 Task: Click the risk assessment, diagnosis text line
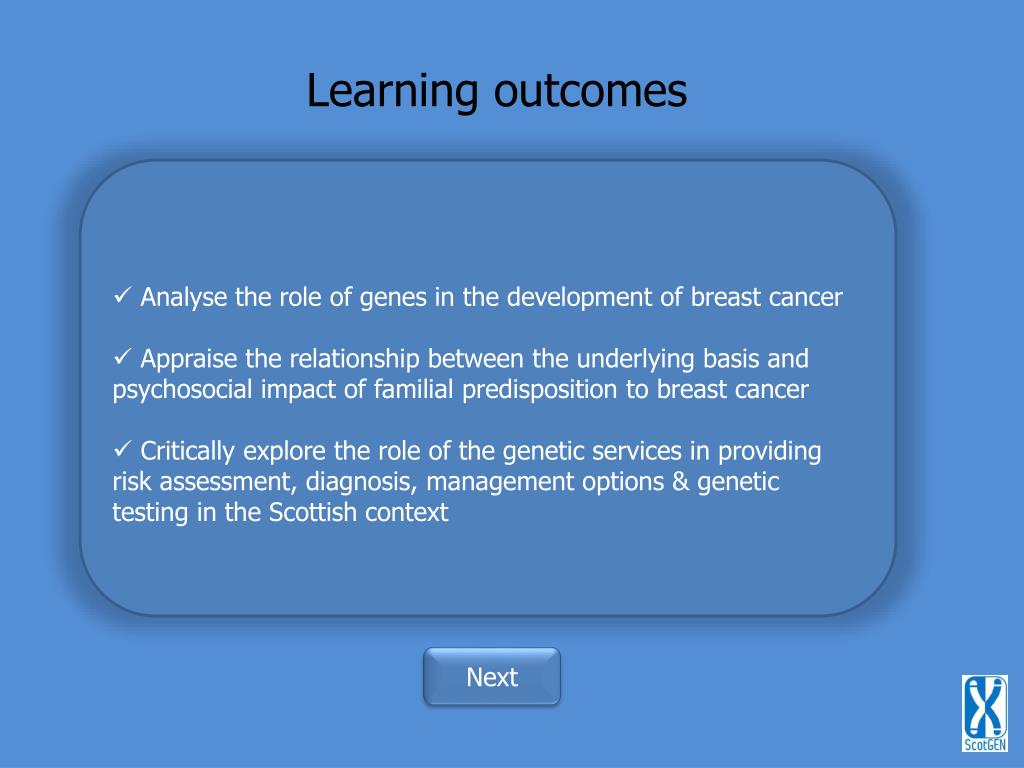click(x=446, y=481)
